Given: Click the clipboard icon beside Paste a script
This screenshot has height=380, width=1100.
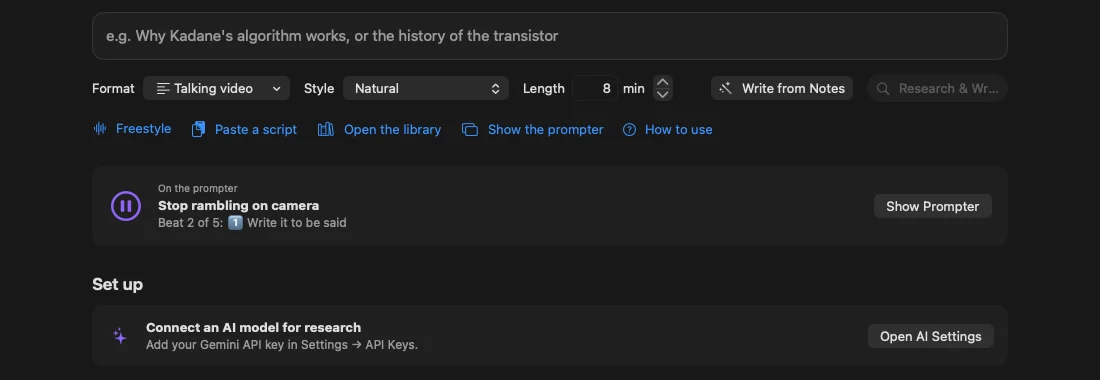Looking at the screenshot, I should [x=199, y=129].
